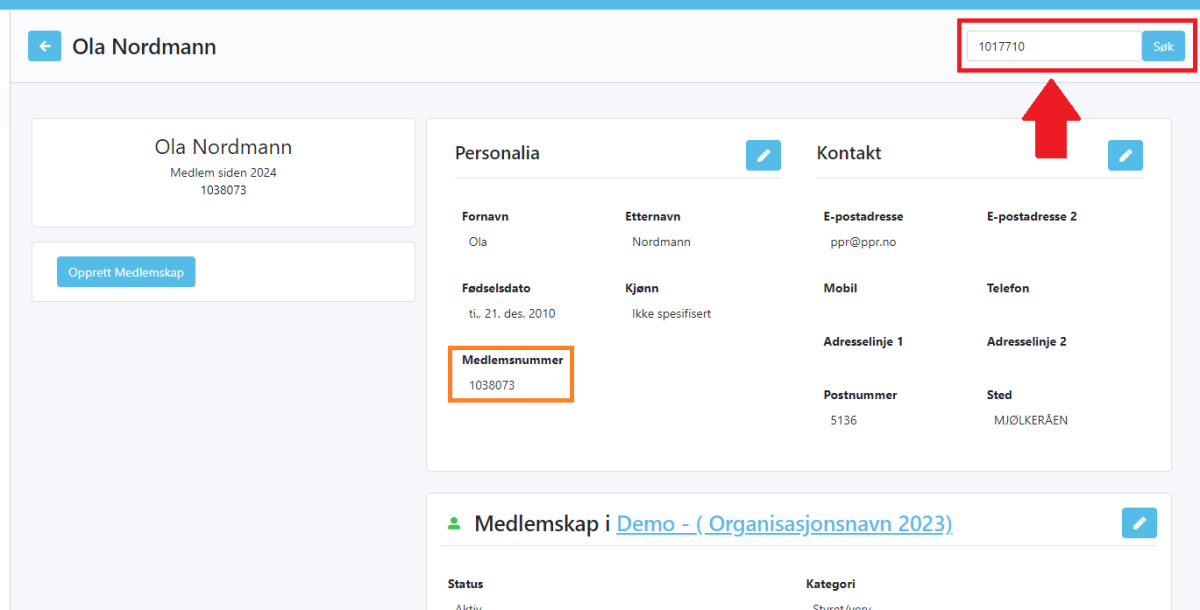Click the Medlem siden 2024 text
Image resolution: width=1200 pixels, height=610 pixels.
223,173
